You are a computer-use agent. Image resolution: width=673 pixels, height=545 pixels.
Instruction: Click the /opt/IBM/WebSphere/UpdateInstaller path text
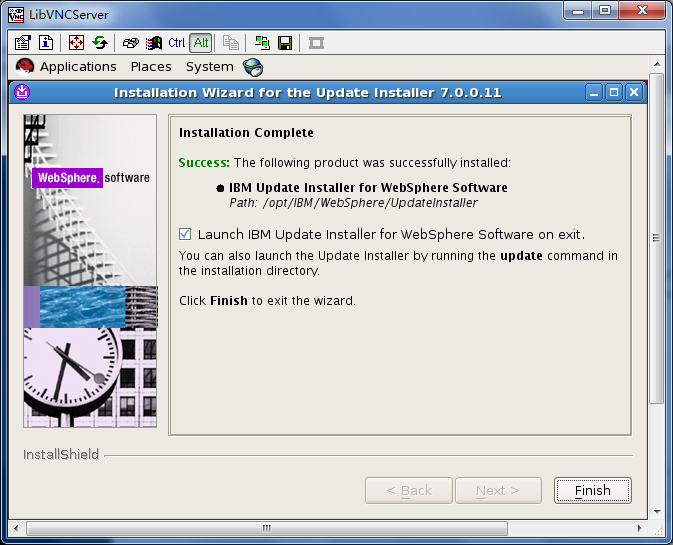click(370, 203)
